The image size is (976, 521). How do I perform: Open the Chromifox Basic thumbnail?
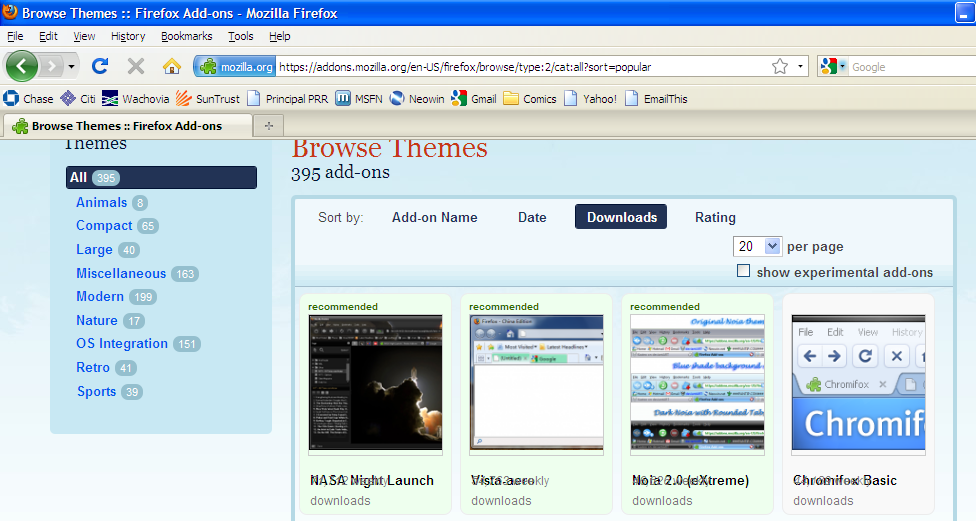[x=858, y=383]
